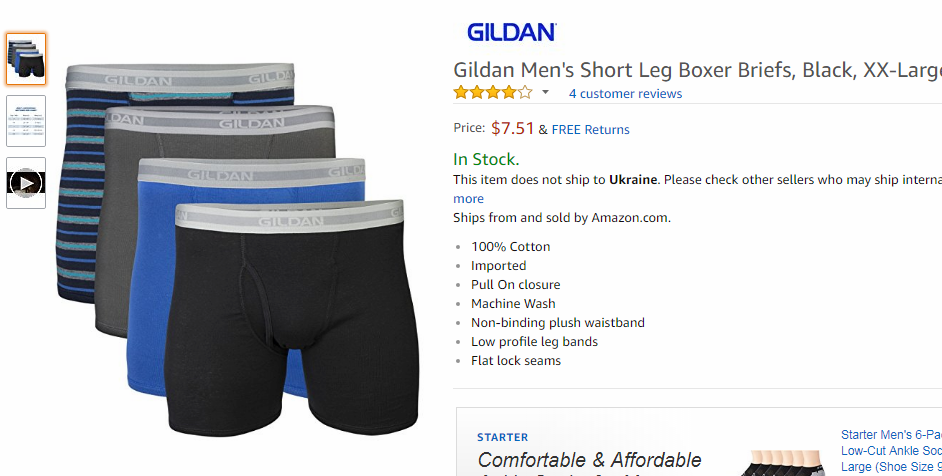Click the Gildan brand logo
The height and width of the screenshot is (476, 942).
(511, 32)
